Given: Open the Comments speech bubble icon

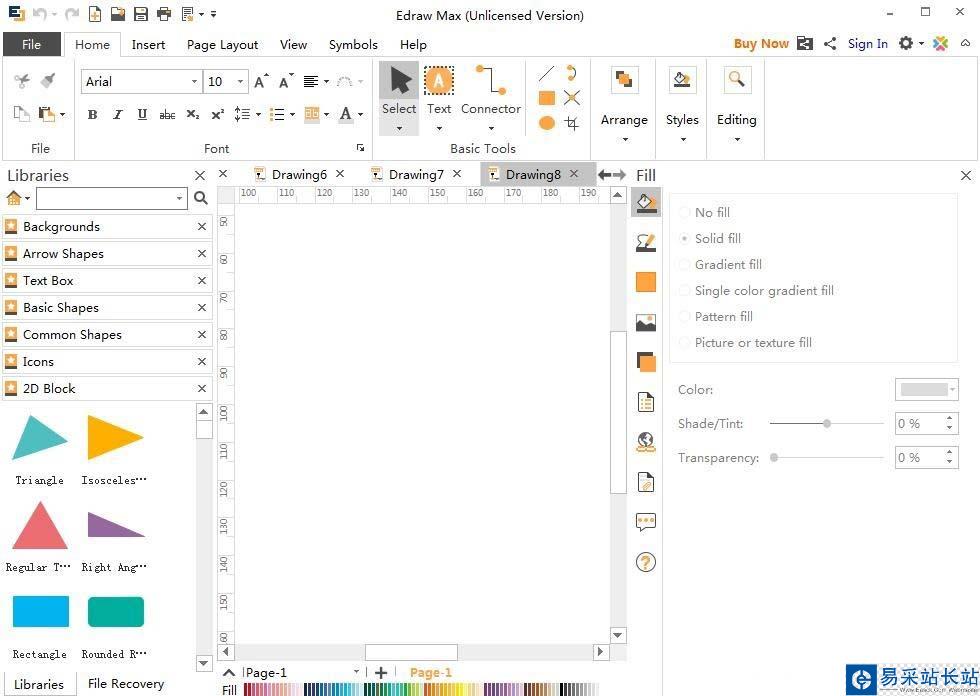Looking at the screenshot, I should coord(646,522).
